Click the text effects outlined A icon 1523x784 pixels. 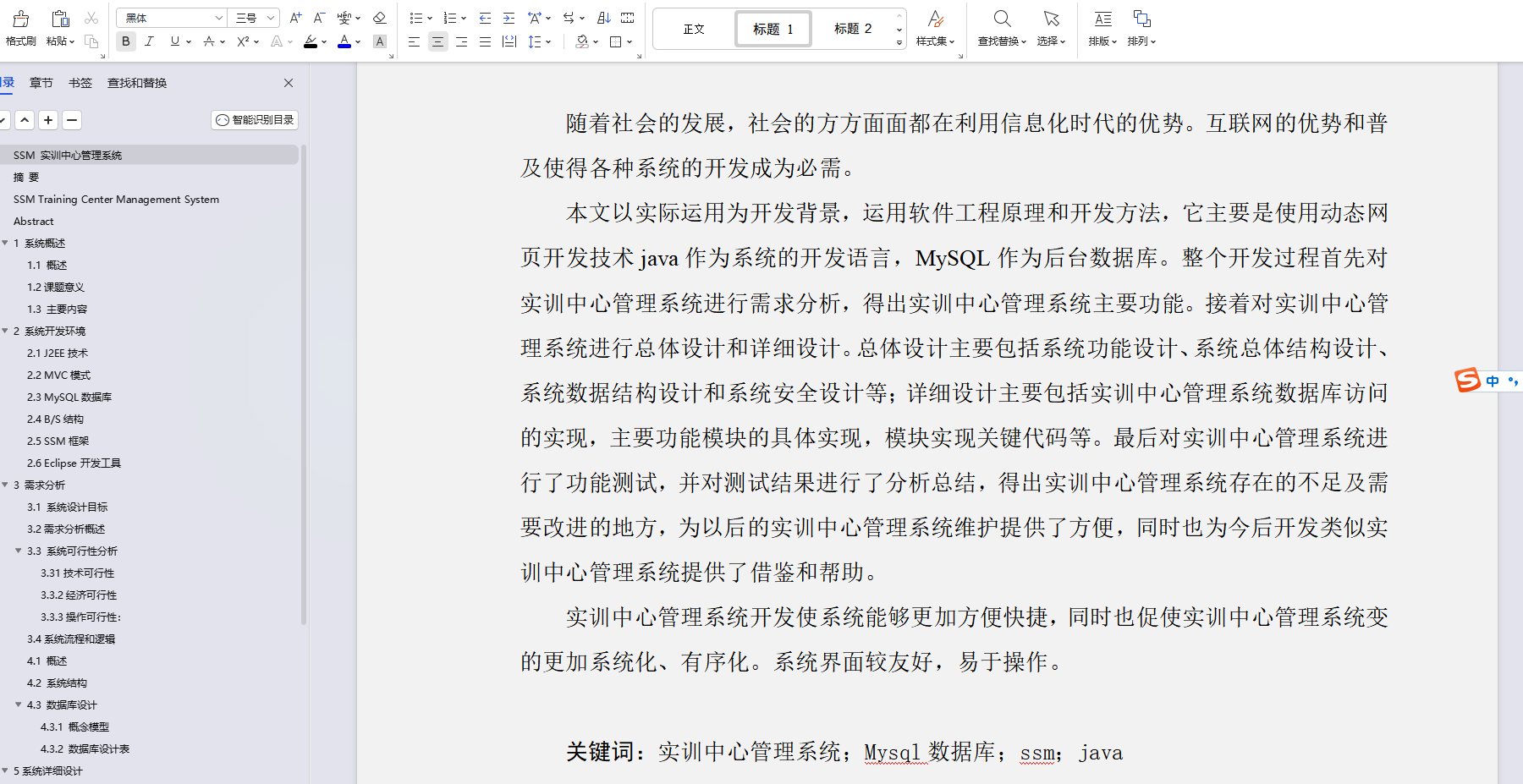pos(277,41)
